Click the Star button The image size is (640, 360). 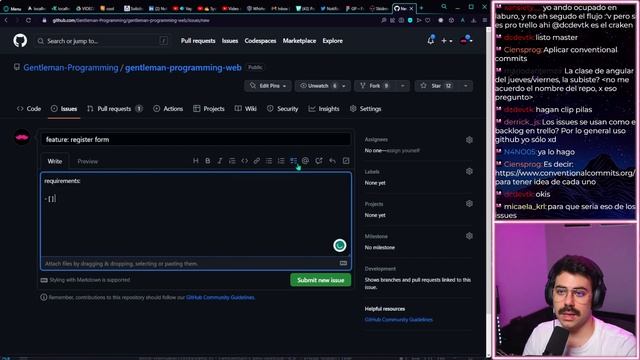[437, 86]
